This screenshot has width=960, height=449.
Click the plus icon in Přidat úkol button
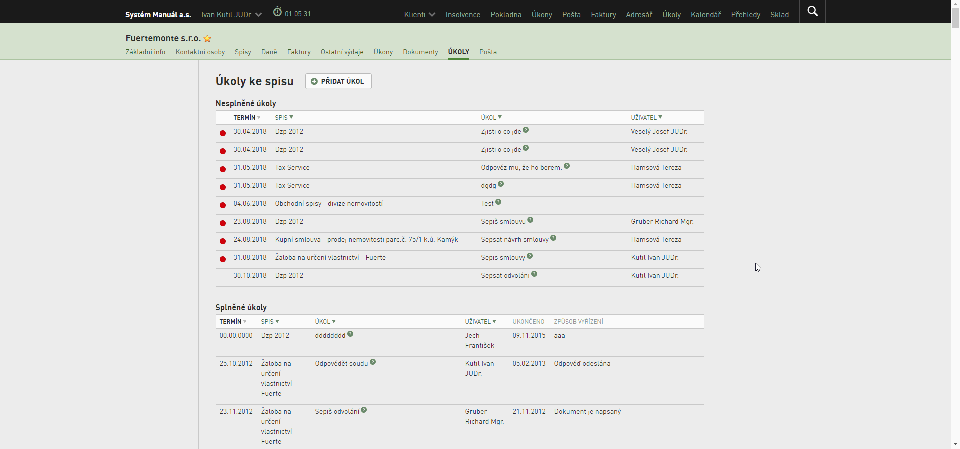coord(314,81)
